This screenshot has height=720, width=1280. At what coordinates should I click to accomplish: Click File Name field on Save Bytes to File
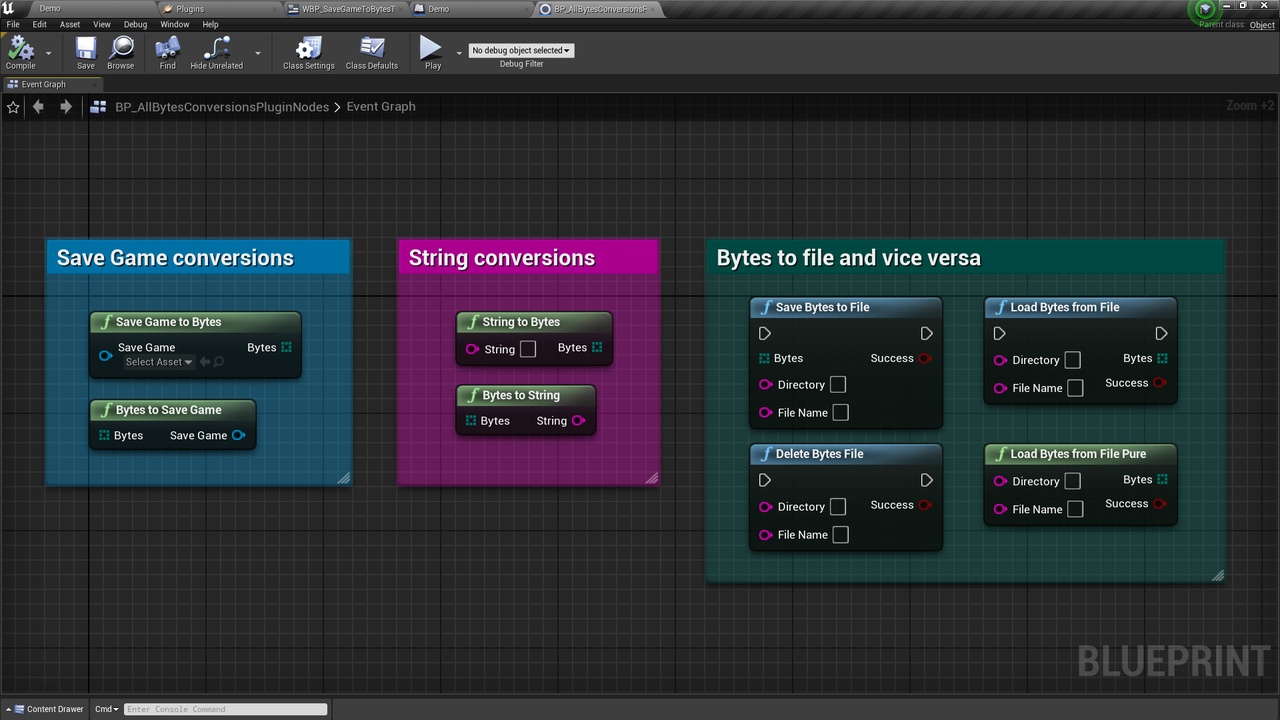pyautogui.click(x=841, y=412)
